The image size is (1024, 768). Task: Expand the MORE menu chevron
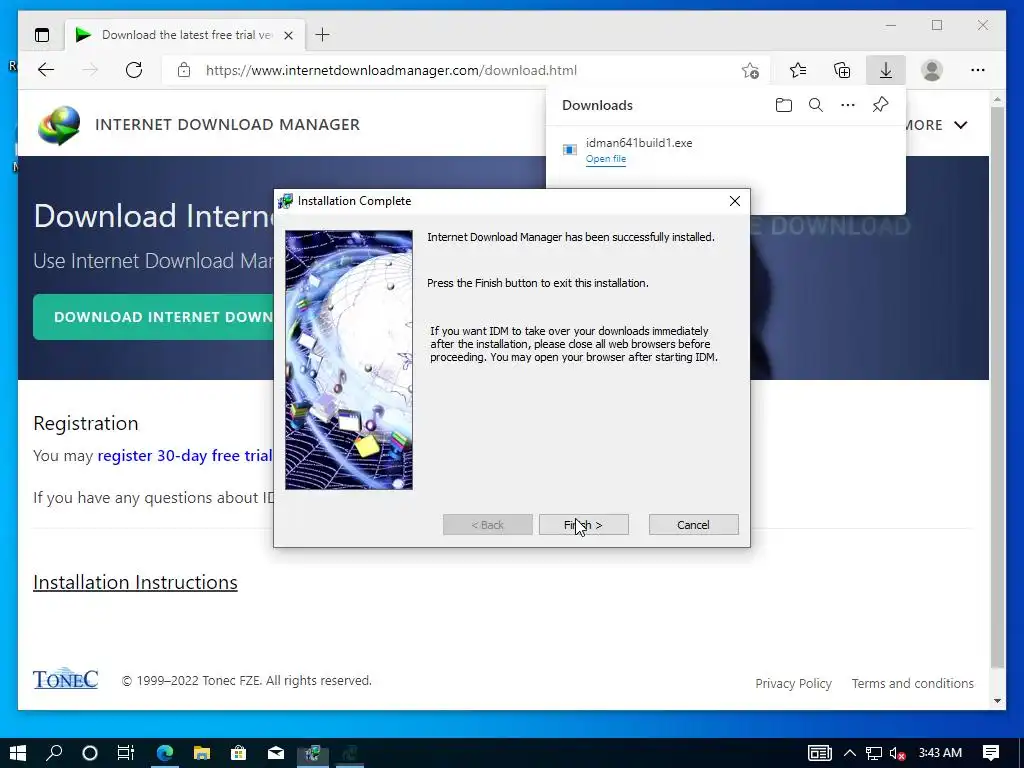(x=961, y=125)
